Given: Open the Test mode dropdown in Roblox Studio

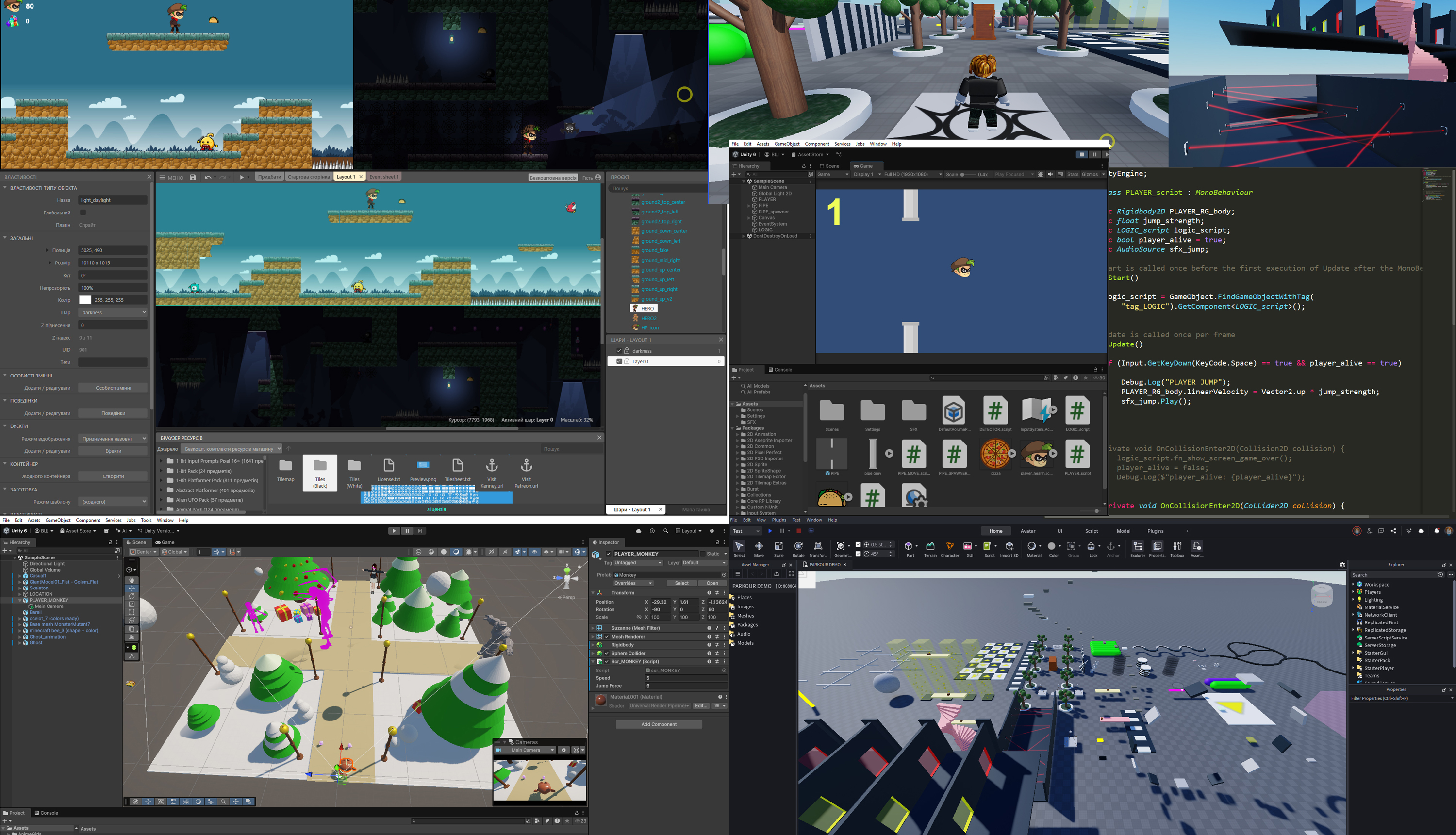Looking at the screenshot, I should pos(746,531).
